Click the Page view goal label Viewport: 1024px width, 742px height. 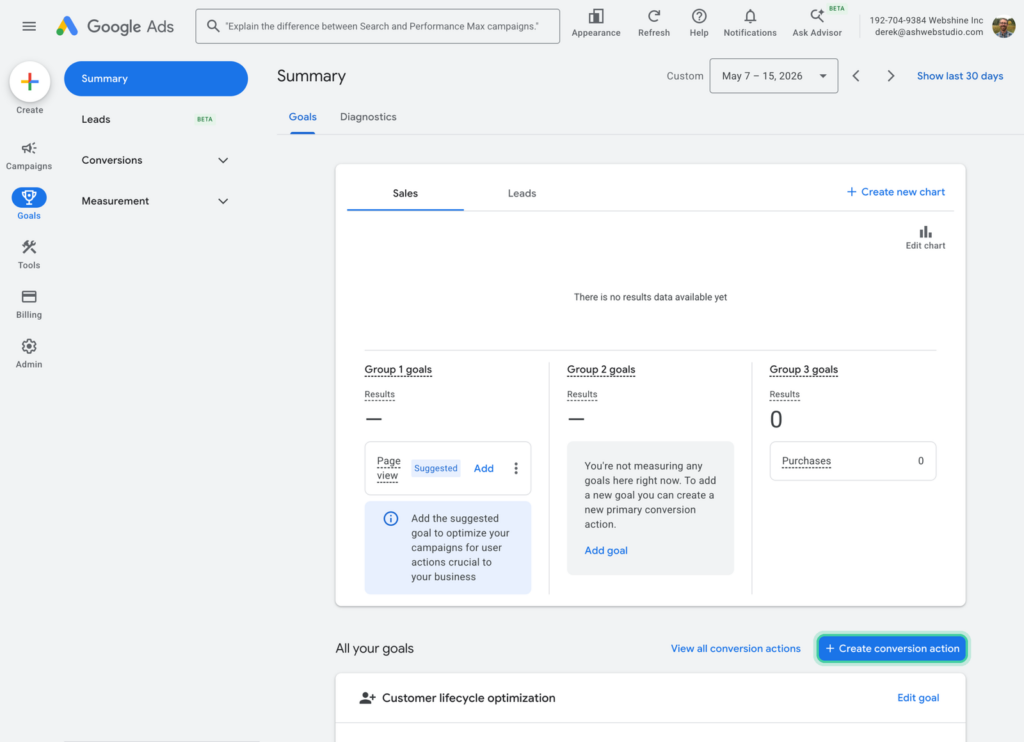[x=389, y=468]
